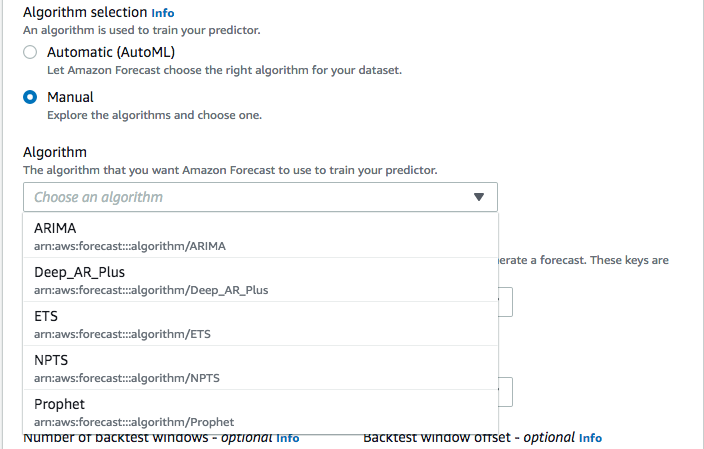Open Info link for Backtest window offset
Image resolution: width=704 pixels, height=449 pixels.
pos(590,438)
